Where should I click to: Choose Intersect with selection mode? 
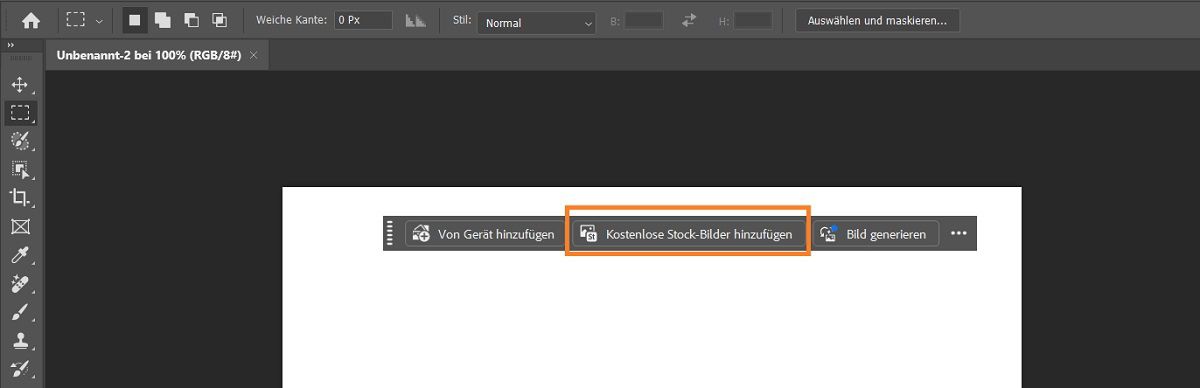[218, 21]
